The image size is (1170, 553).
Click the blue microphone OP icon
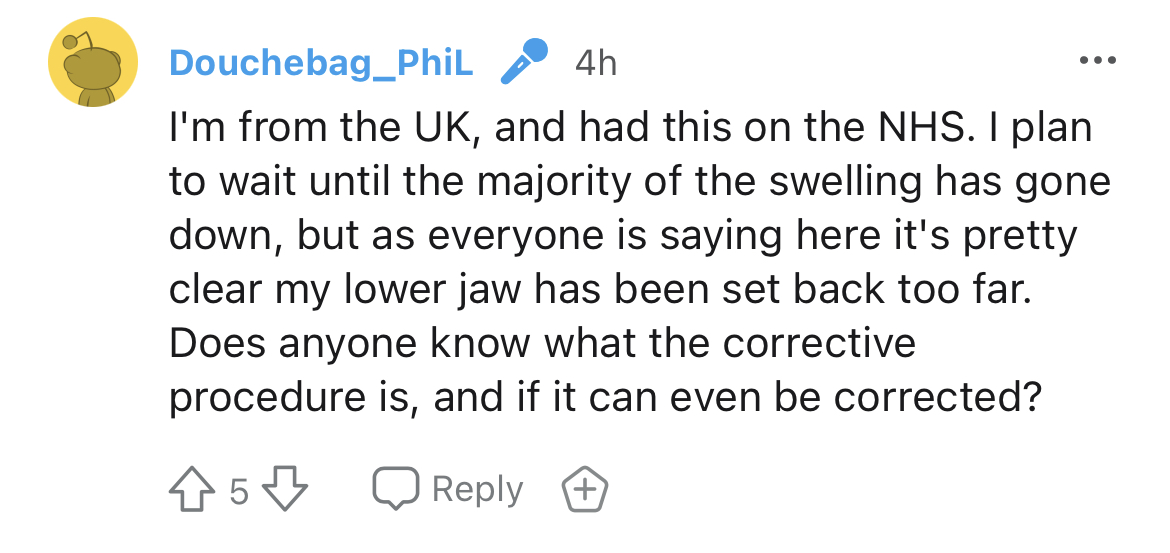524,61
